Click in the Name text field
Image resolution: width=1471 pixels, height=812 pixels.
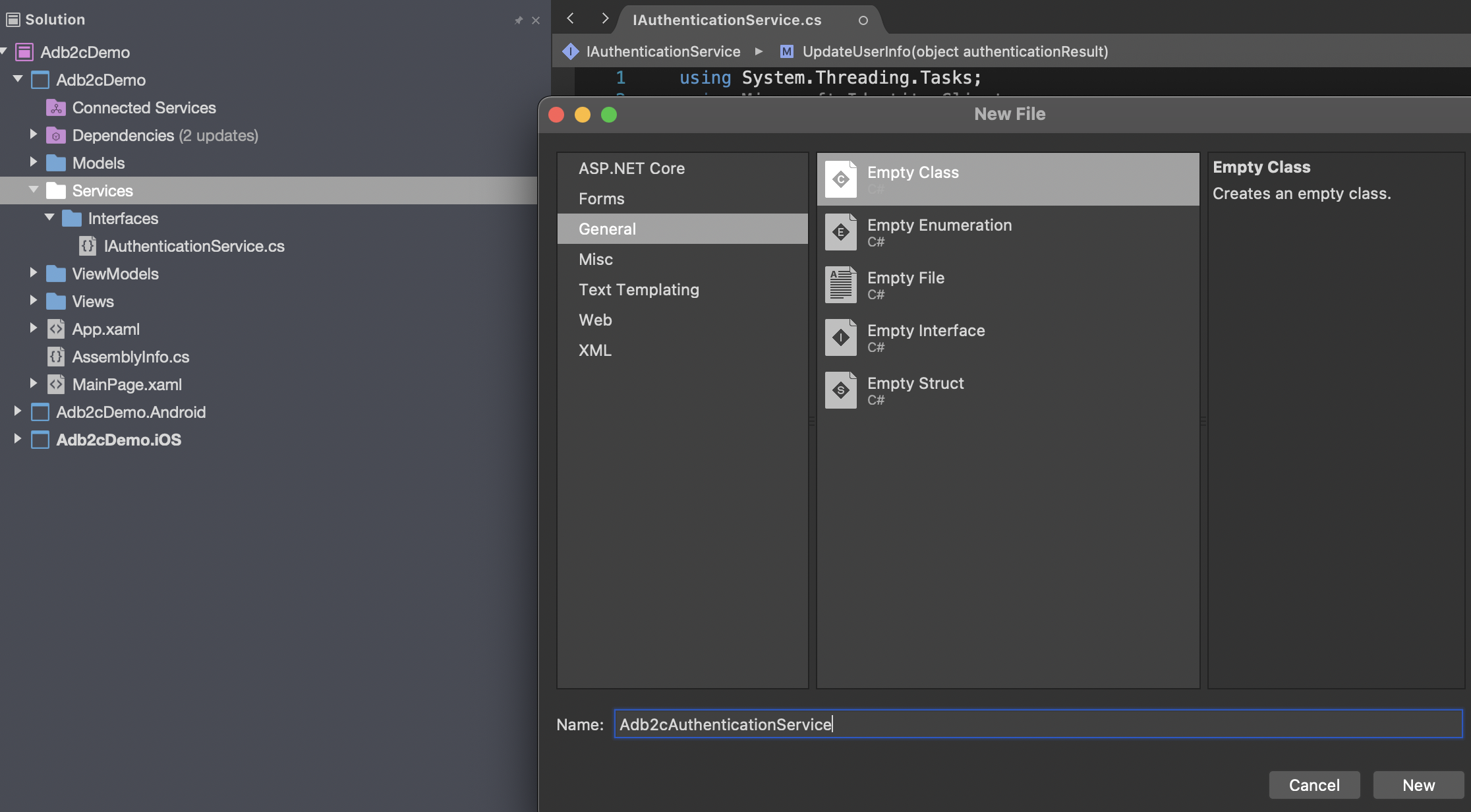(x=1037, y=724)
